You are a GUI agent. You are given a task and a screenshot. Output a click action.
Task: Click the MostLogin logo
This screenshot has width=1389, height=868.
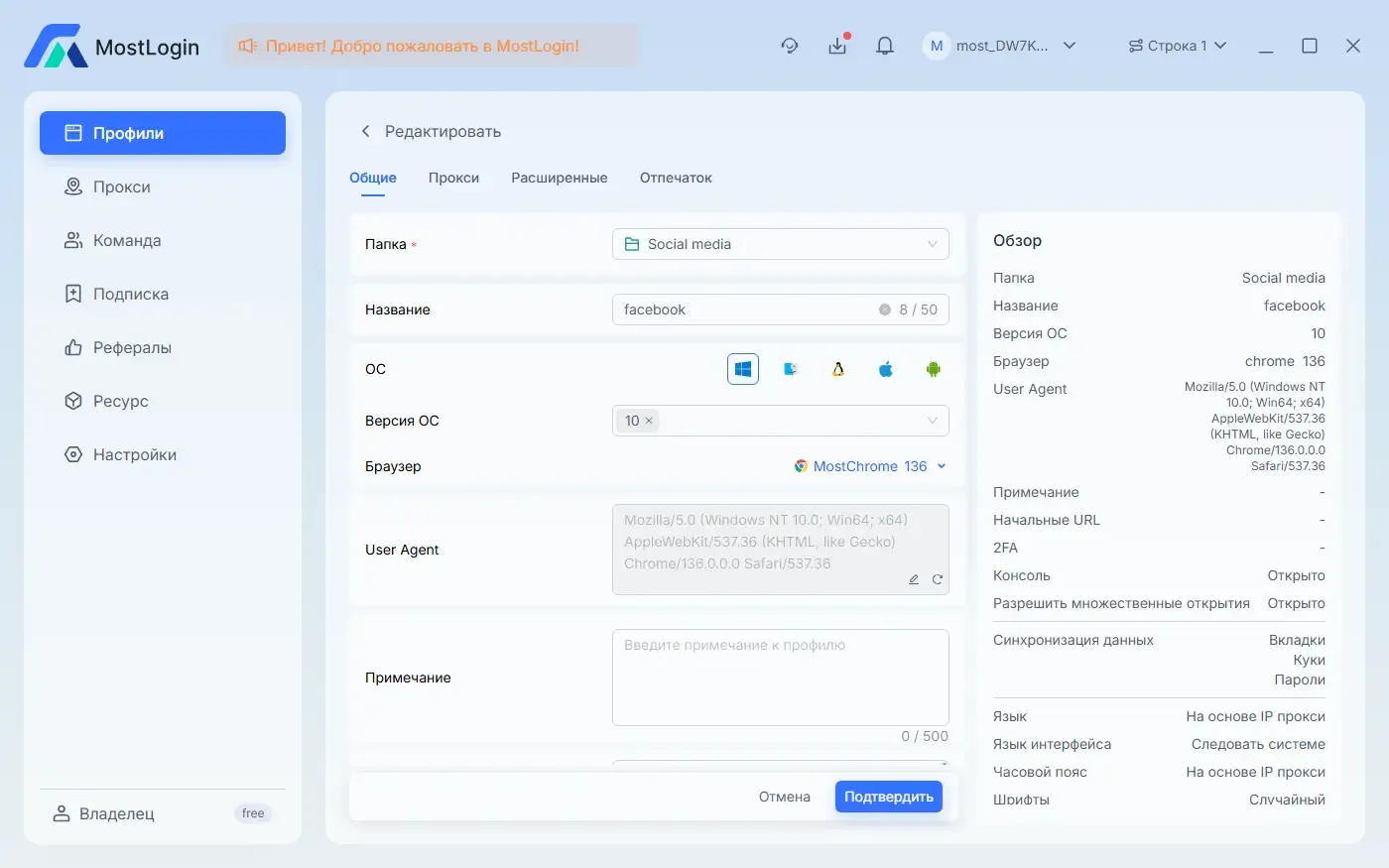[111, 47]
